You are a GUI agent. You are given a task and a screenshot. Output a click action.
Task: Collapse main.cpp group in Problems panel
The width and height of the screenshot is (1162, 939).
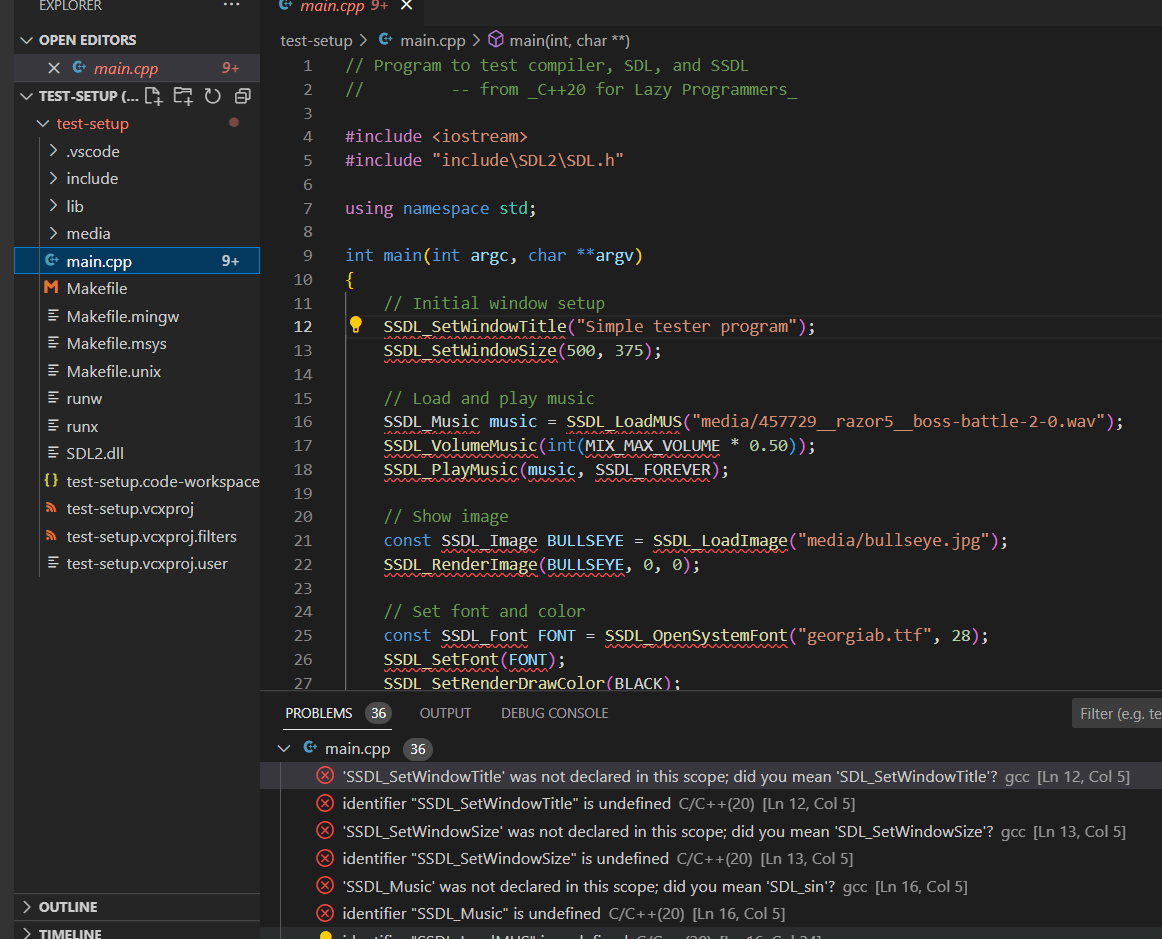point(285,748)
